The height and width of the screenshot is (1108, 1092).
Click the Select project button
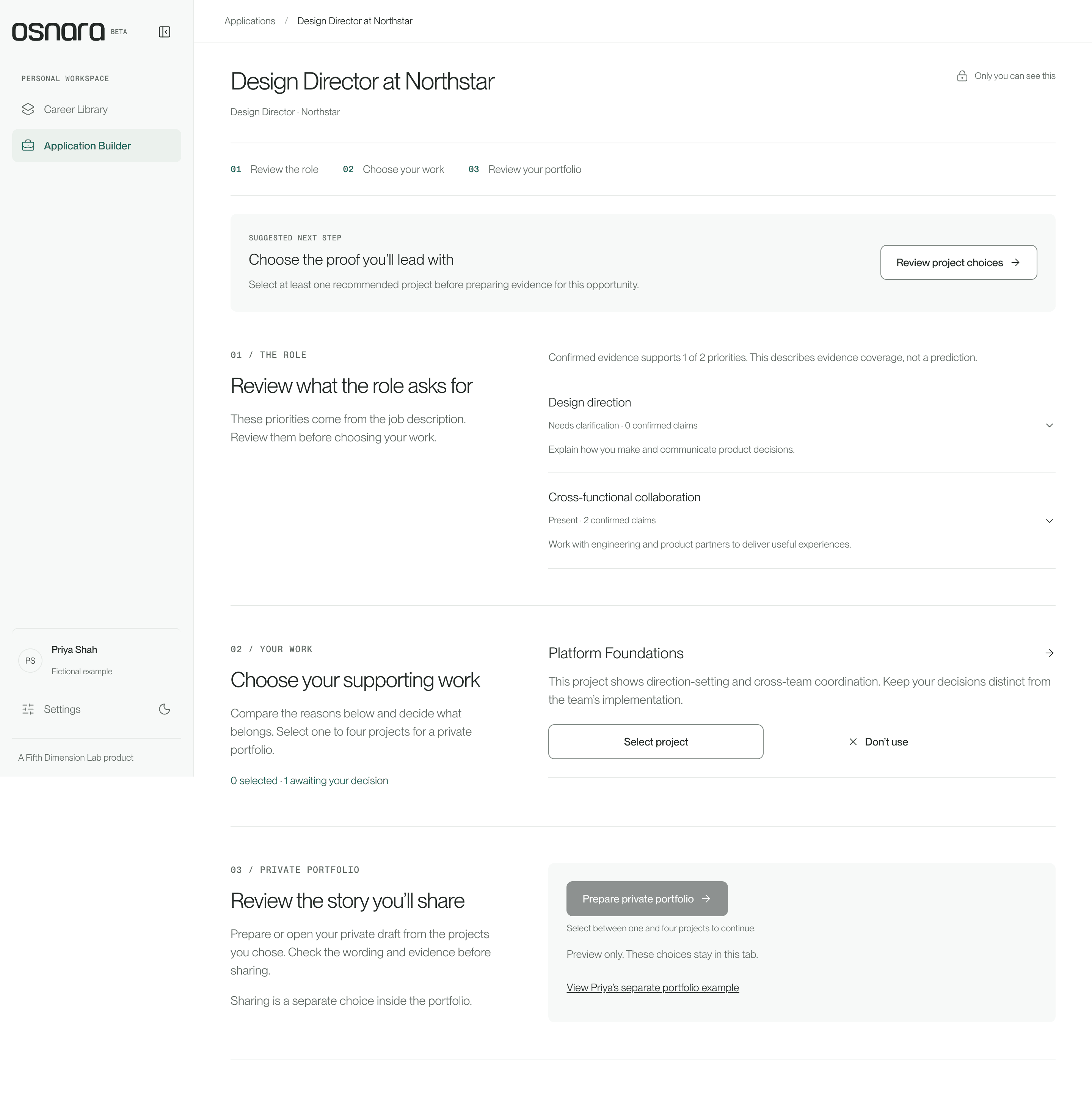(656, 742)
